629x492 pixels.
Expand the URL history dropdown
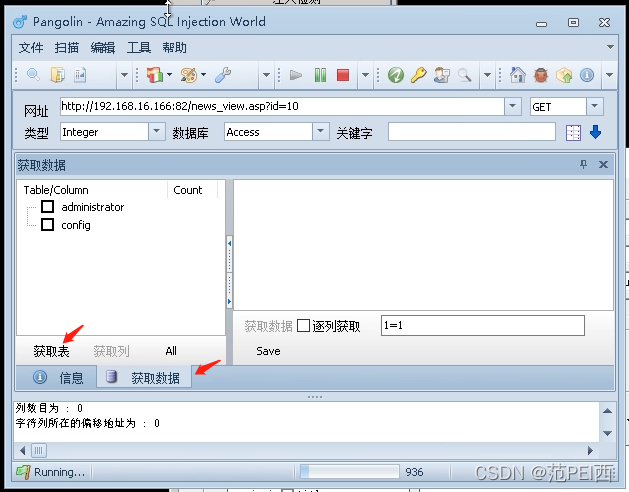click(512, 106)
